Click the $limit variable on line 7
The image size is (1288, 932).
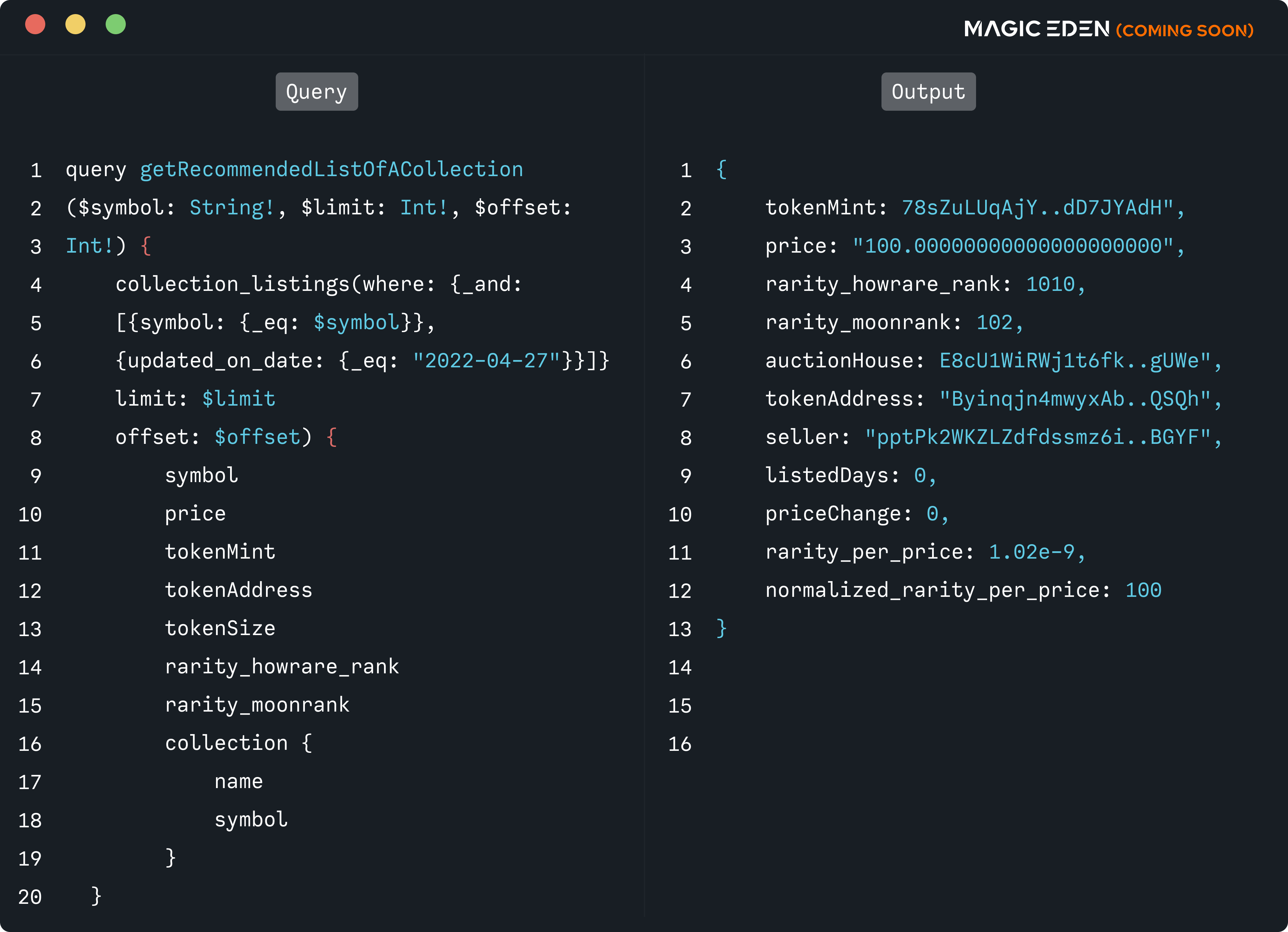pos(238,399)
